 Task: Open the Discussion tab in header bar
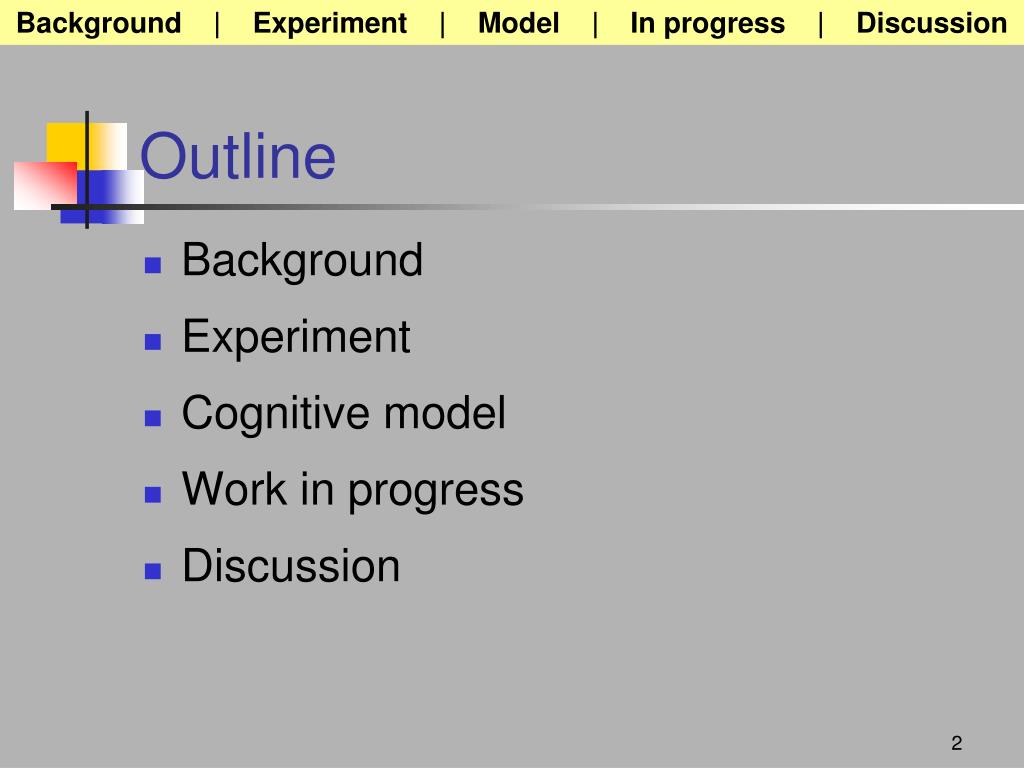tap(932, 24)
